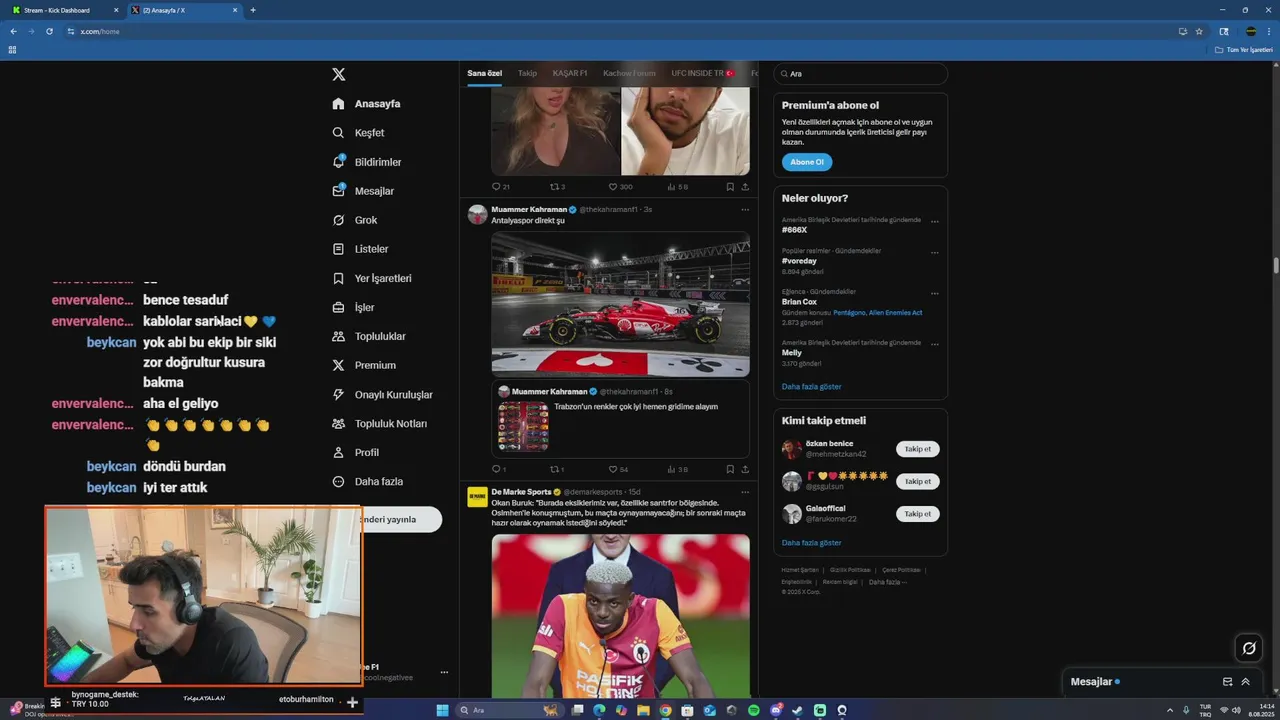Click the plus icon on stream overlay
Screen dimensions: 1280x720
[x=352, y=702]
